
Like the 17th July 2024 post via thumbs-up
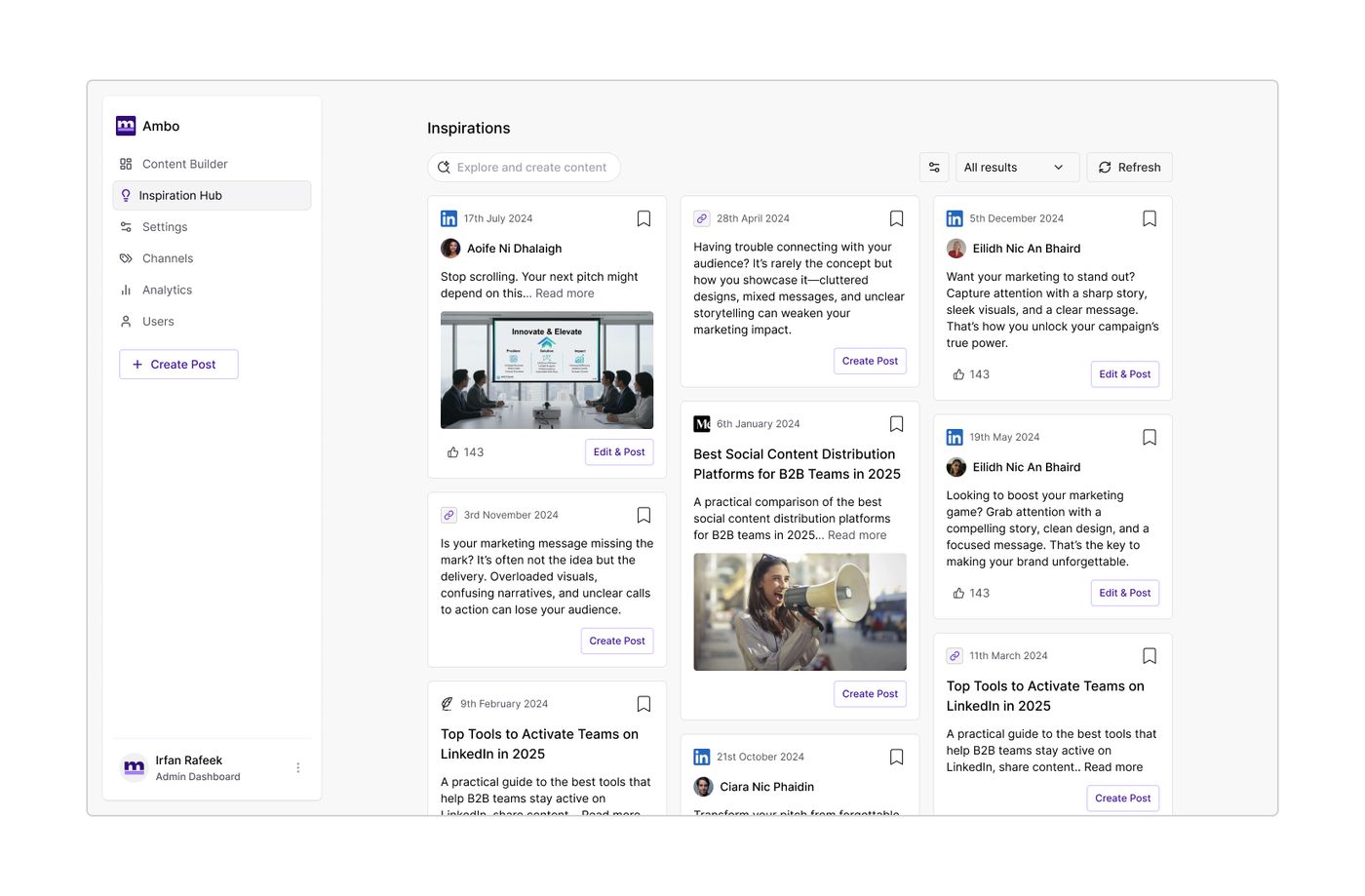pos(452,452)
